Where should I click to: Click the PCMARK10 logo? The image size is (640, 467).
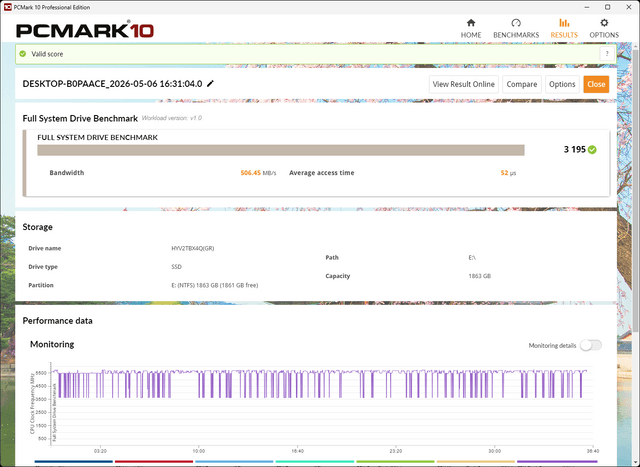(x=85, y=31)
